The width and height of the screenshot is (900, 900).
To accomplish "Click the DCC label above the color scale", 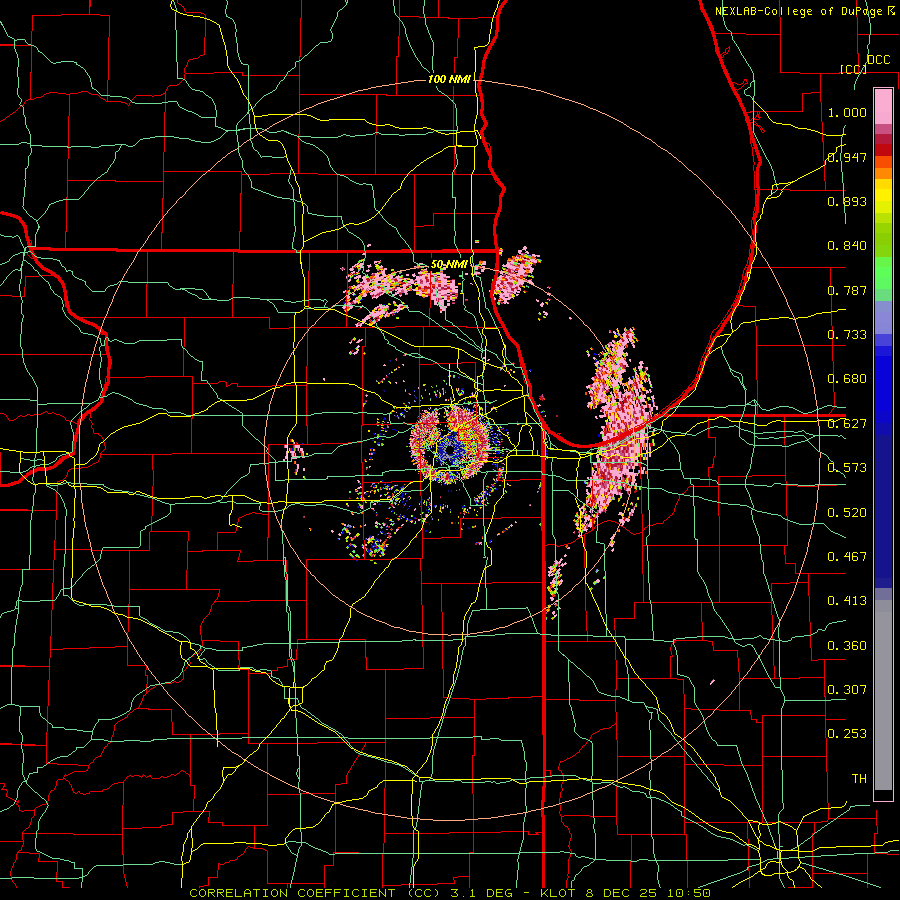I will pos(879,60).
